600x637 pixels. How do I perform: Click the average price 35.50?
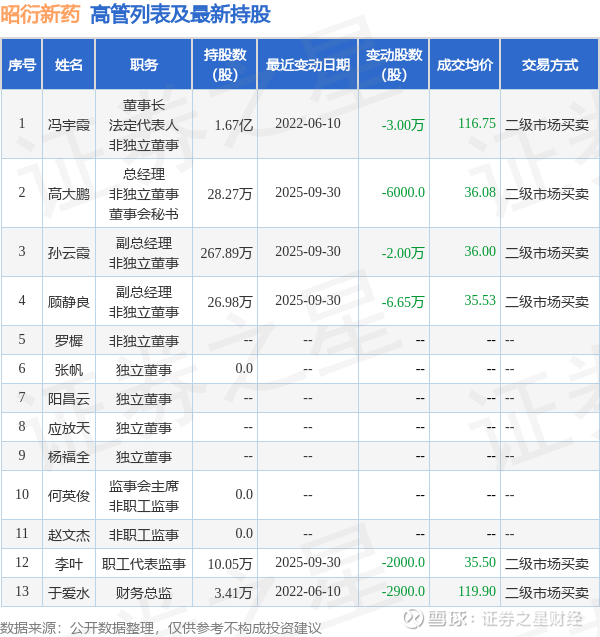point(480,562)
